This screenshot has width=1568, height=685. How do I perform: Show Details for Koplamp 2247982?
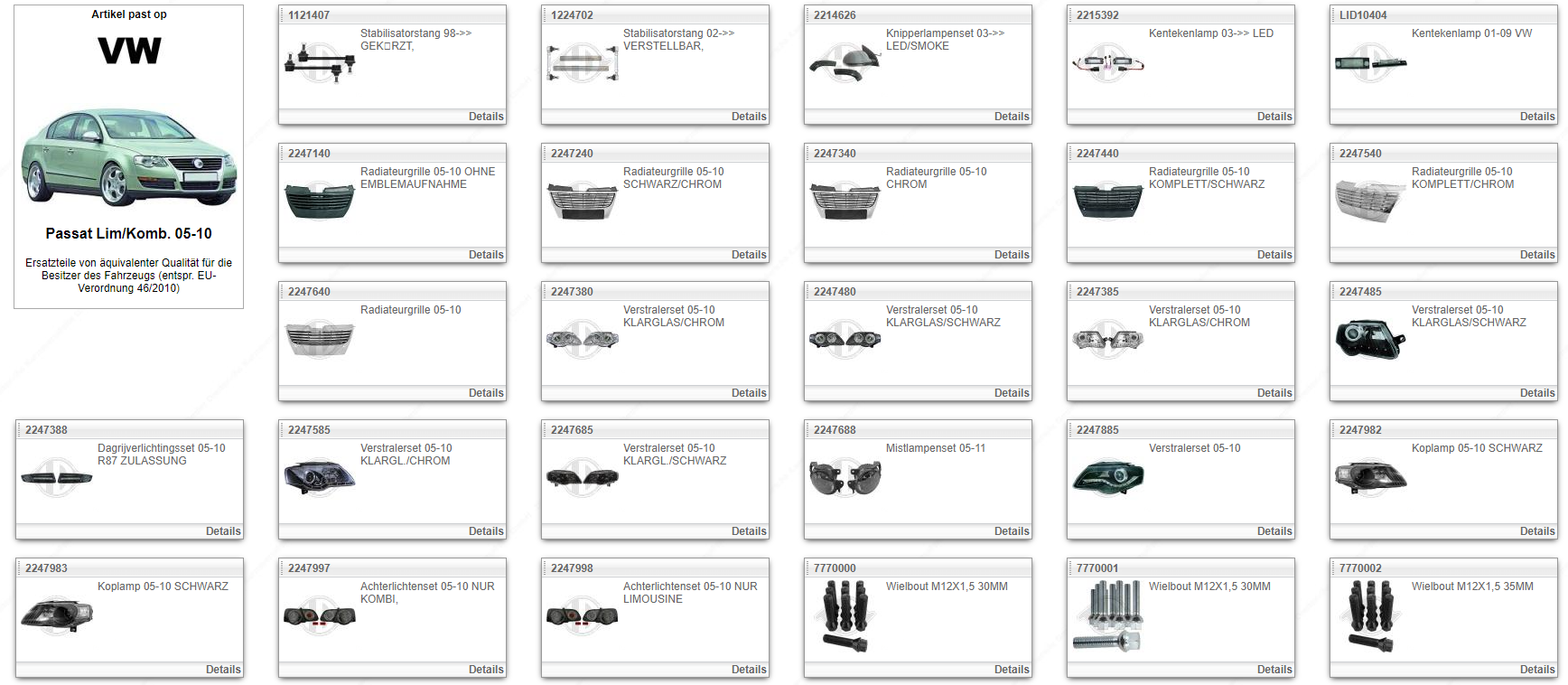[1536, 531]
